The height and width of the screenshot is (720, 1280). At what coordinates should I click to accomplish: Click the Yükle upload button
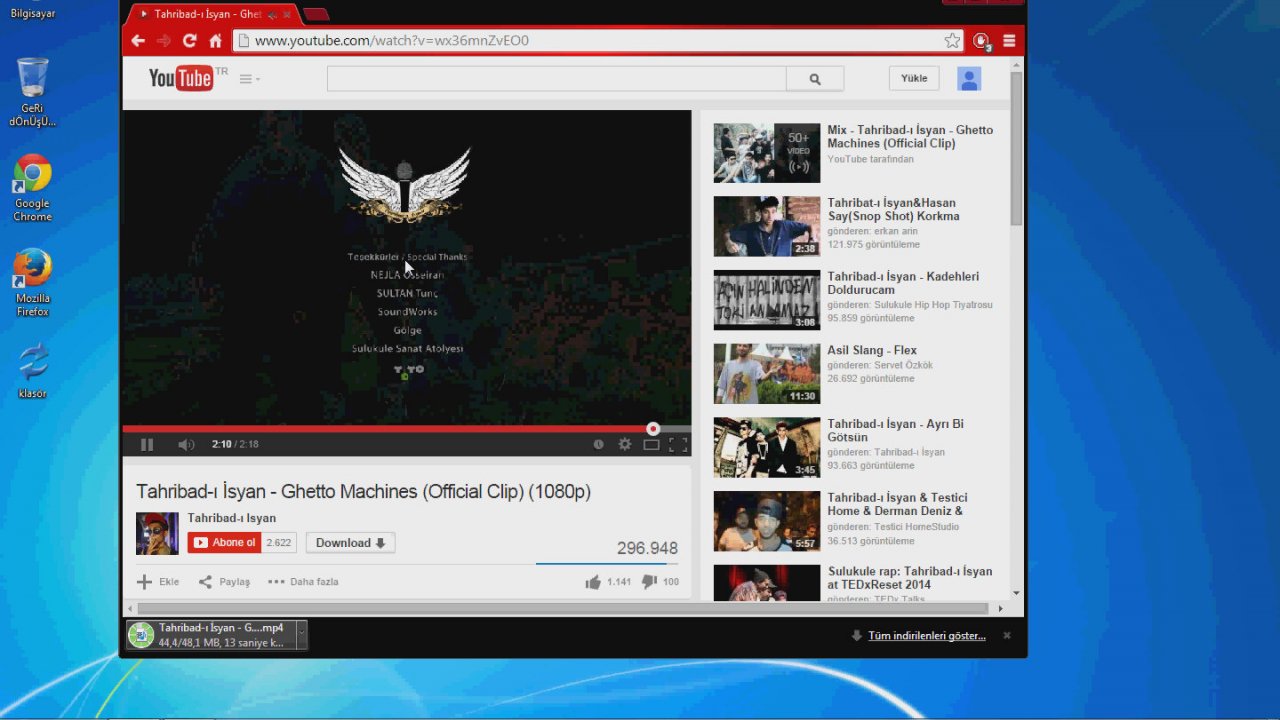(914, 78)
